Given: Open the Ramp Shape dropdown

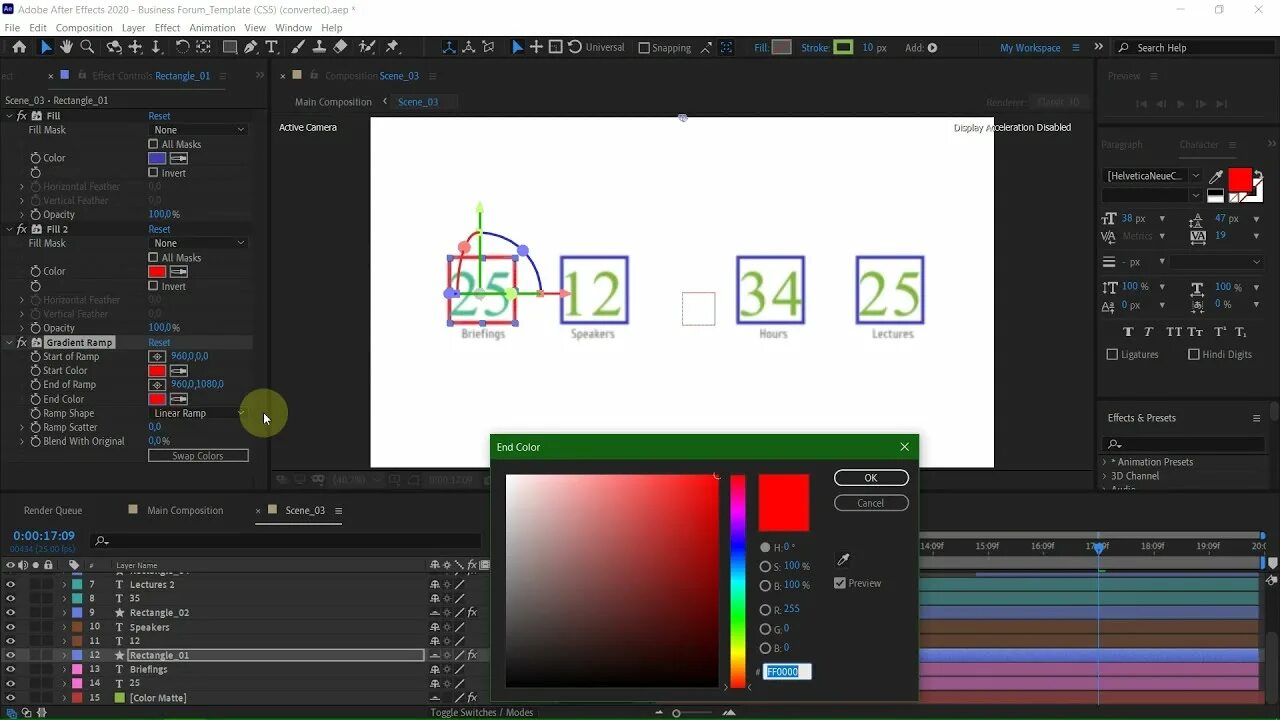Looking at the screenshot, I should 198,413.
